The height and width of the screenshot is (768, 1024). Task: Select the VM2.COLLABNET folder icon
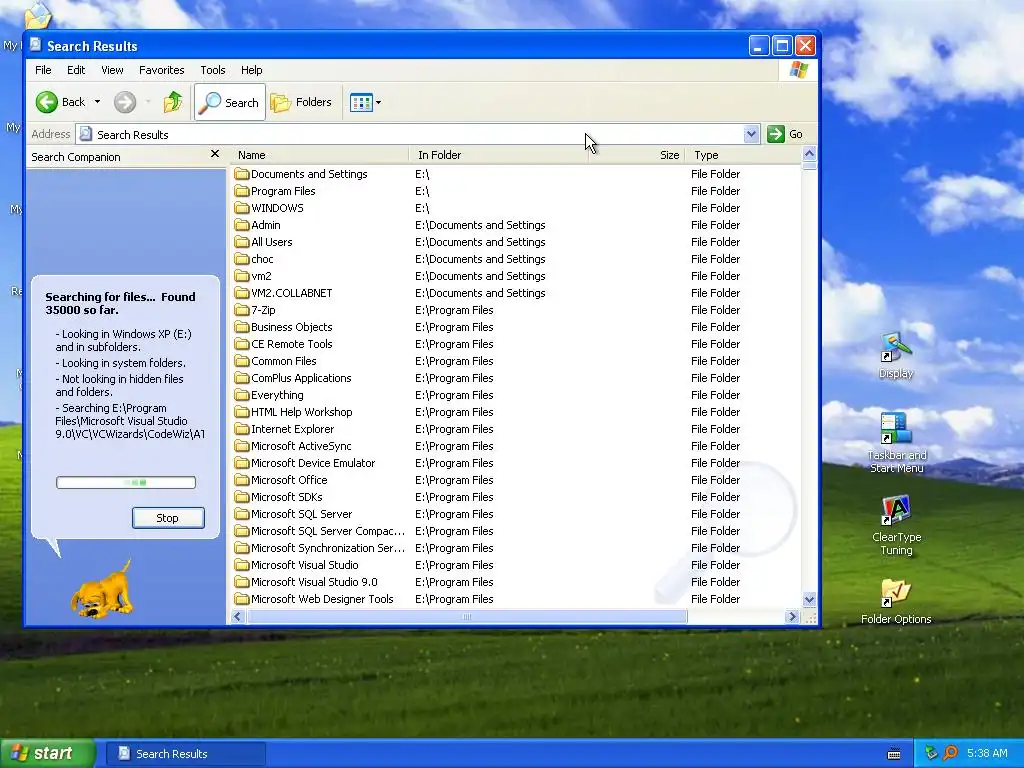[242, 293]
